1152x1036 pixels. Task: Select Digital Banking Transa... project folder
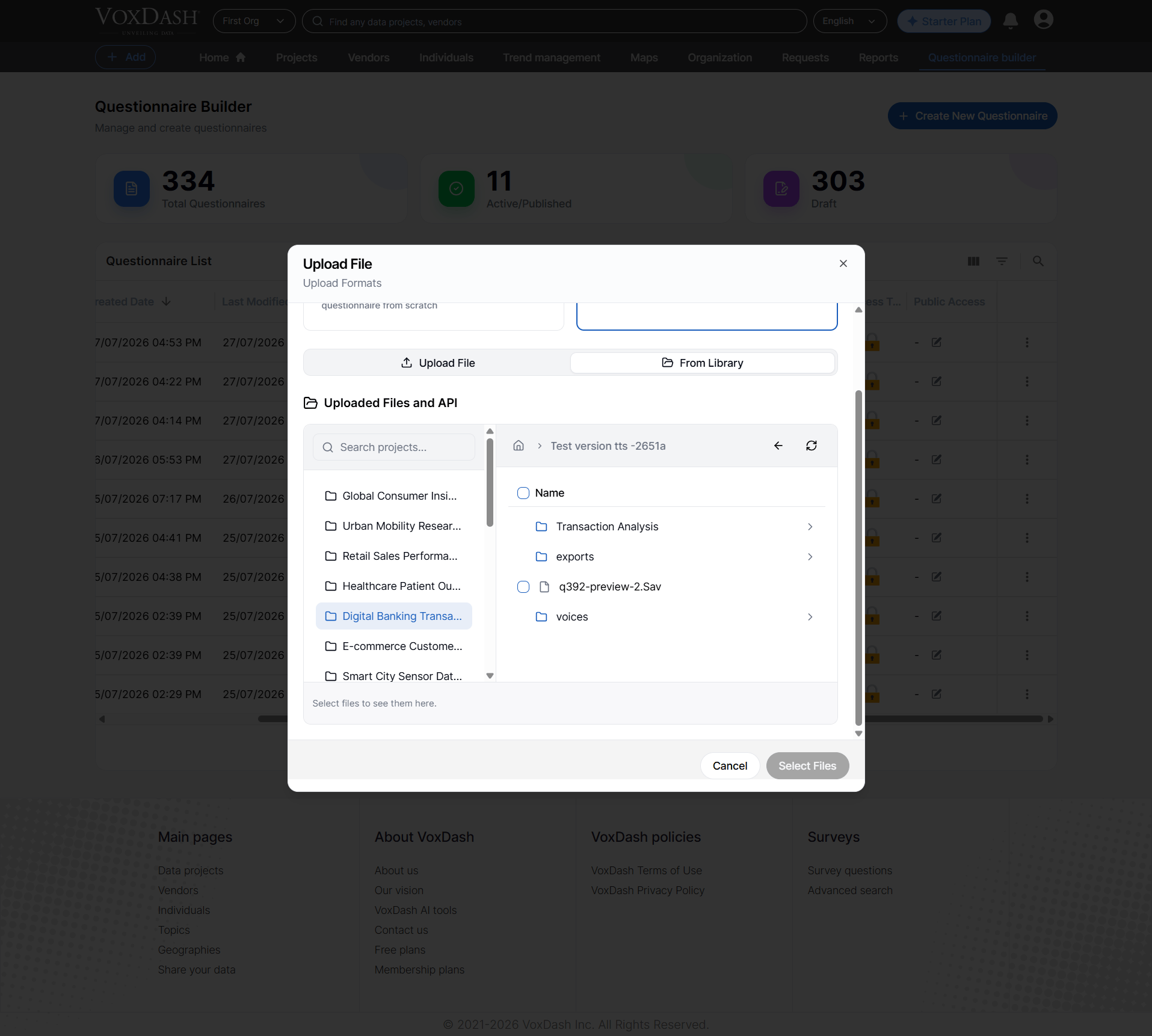pyautogui.click(x=394, y=616)
